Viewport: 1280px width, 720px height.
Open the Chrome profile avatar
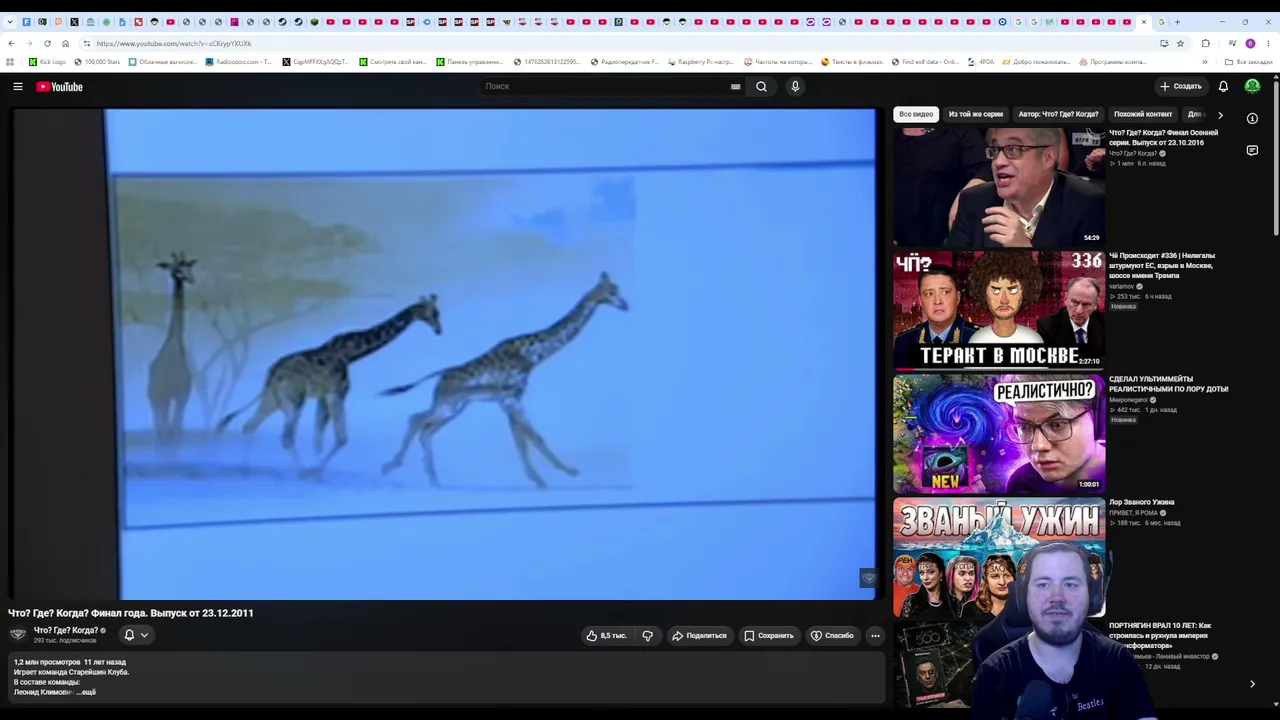point(1250,43)
